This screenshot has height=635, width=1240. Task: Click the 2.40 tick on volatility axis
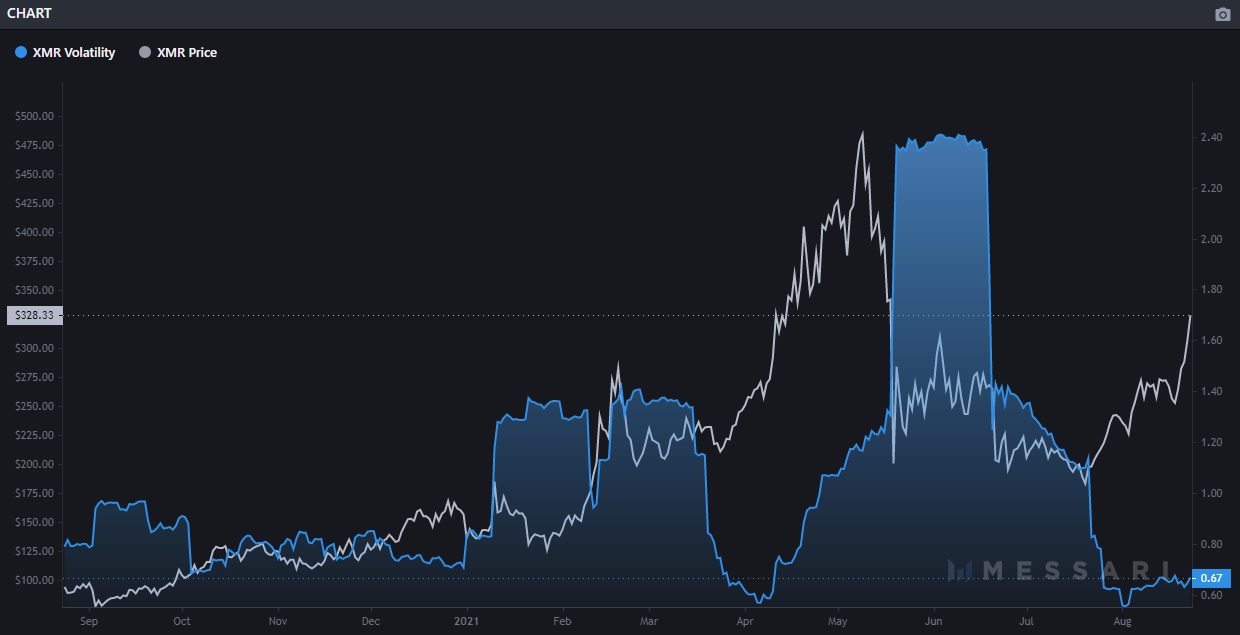coord(1211,137)
